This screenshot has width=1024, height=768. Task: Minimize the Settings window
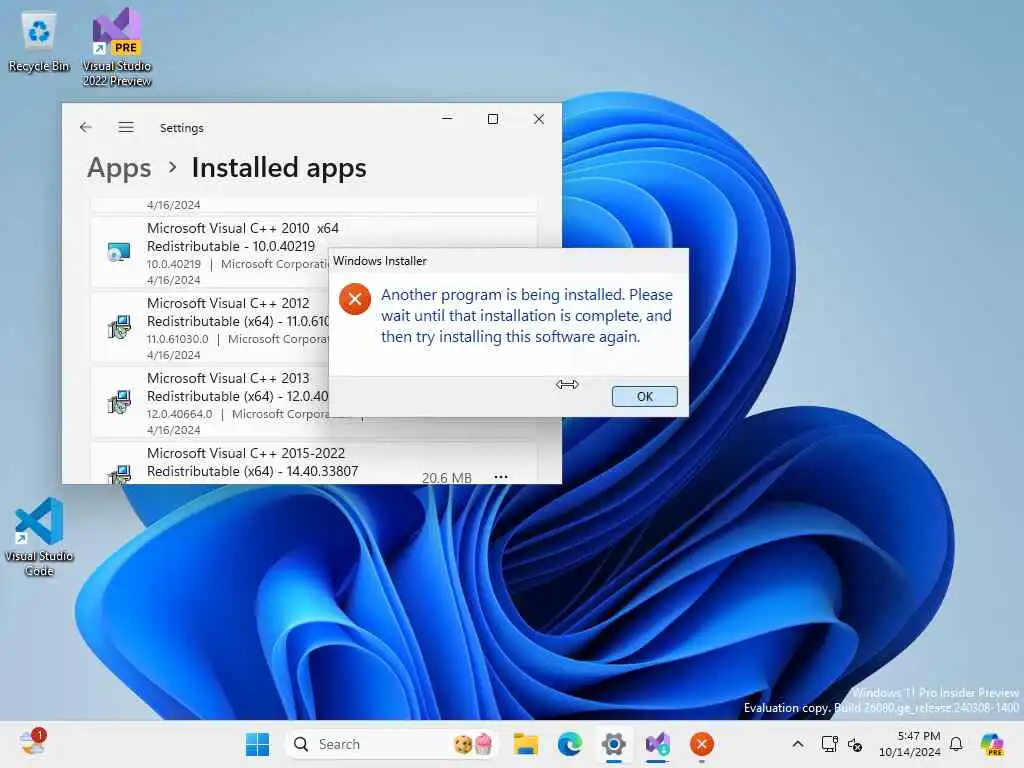pyautogui.click(x=447, y=119)
